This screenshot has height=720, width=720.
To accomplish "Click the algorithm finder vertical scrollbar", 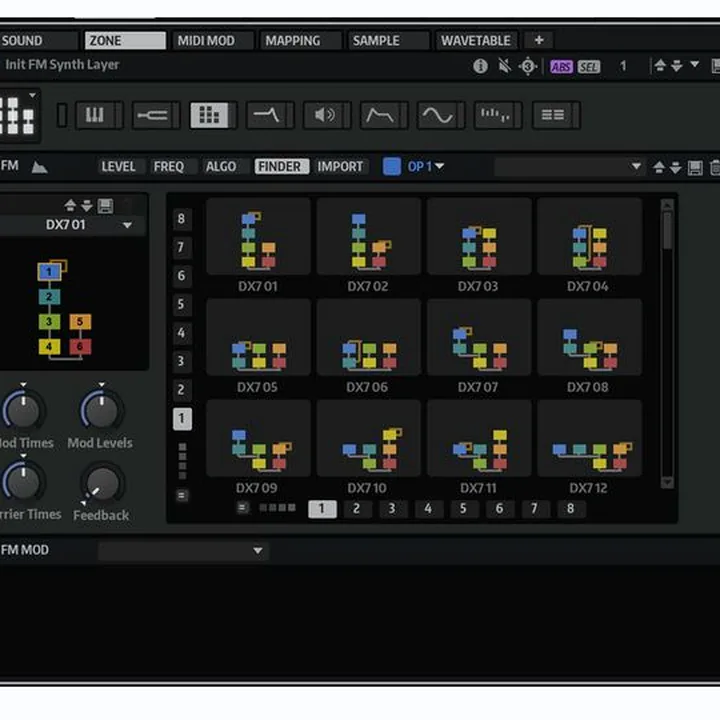I will 667,344.
